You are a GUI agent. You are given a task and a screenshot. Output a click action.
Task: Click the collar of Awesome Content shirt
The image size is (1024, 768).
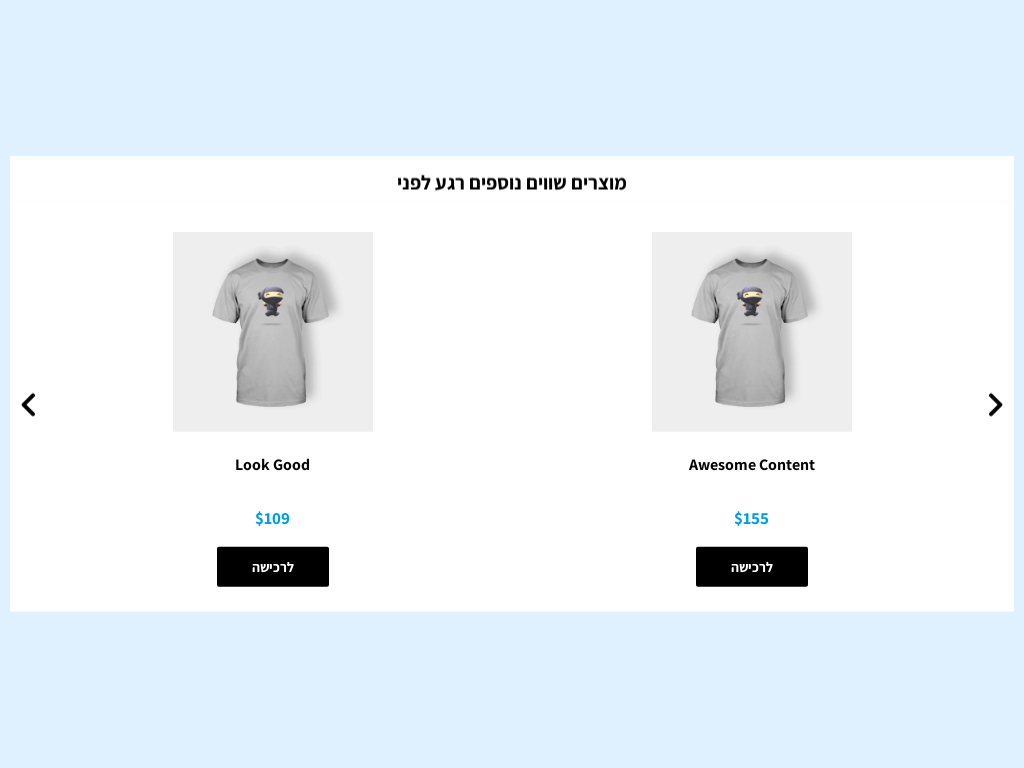[750, 263]
